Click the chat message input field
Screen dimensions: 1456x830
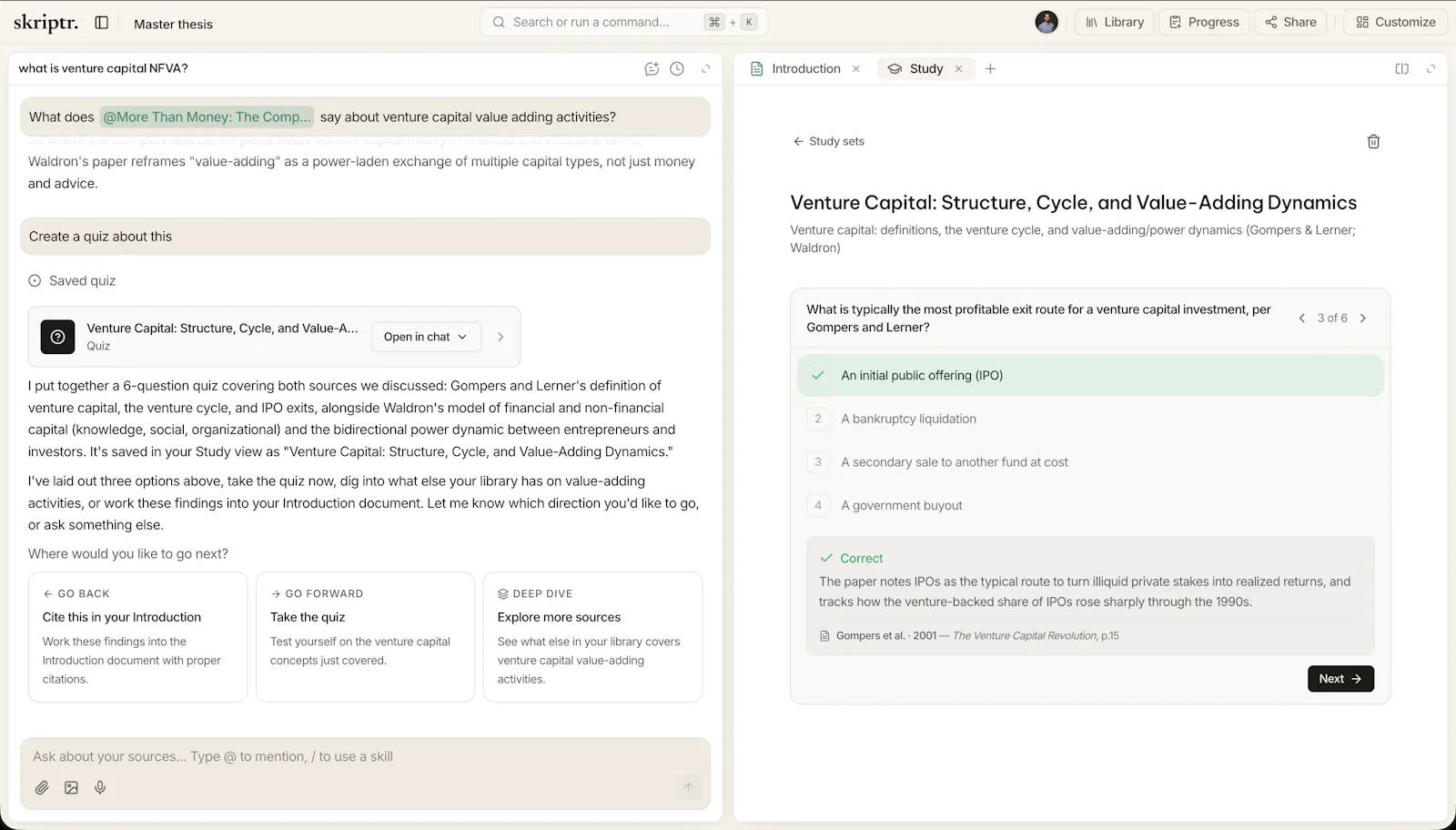[x=365, y=756]
